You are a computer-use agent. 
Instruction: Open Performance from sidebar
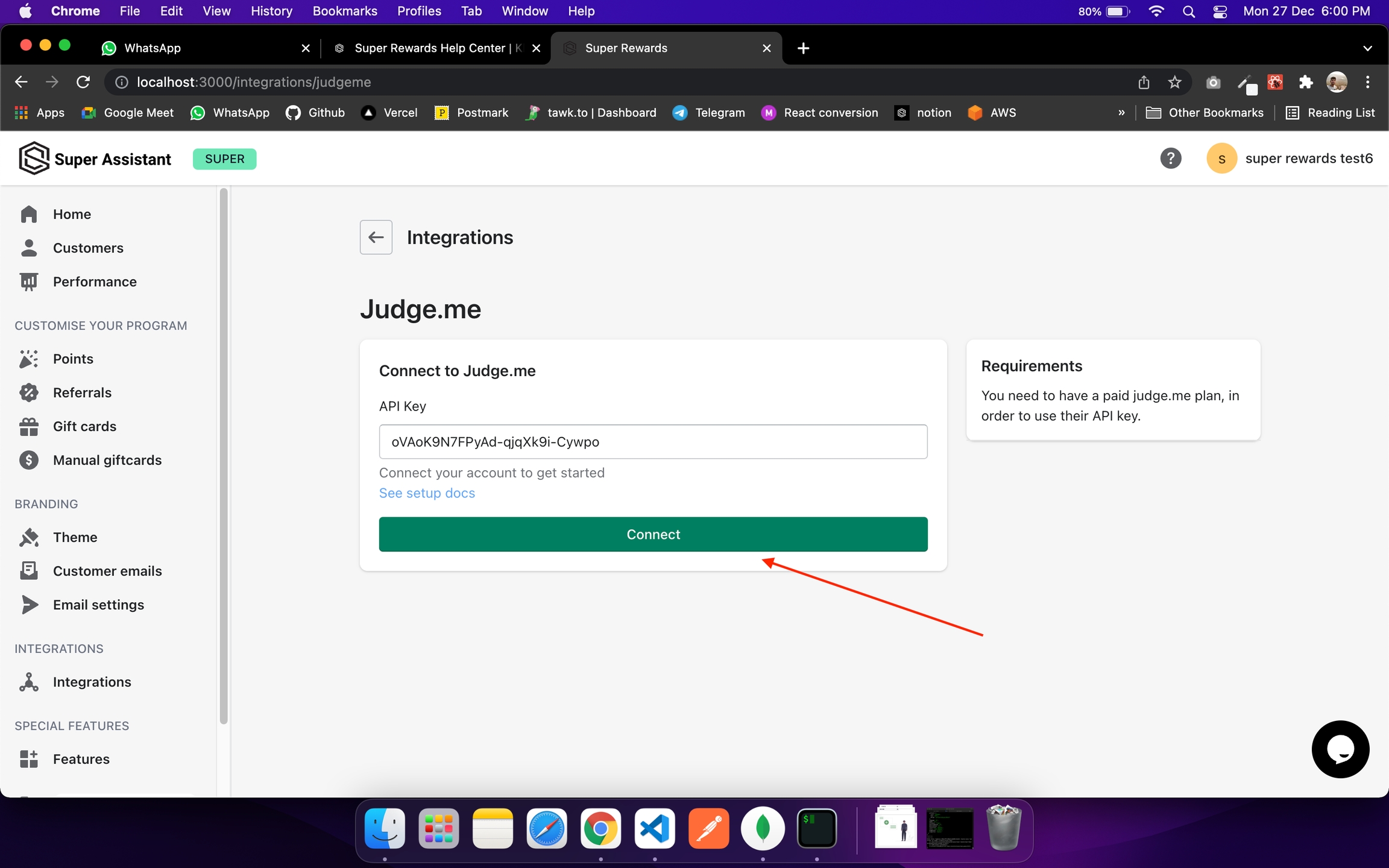(95, 281)
